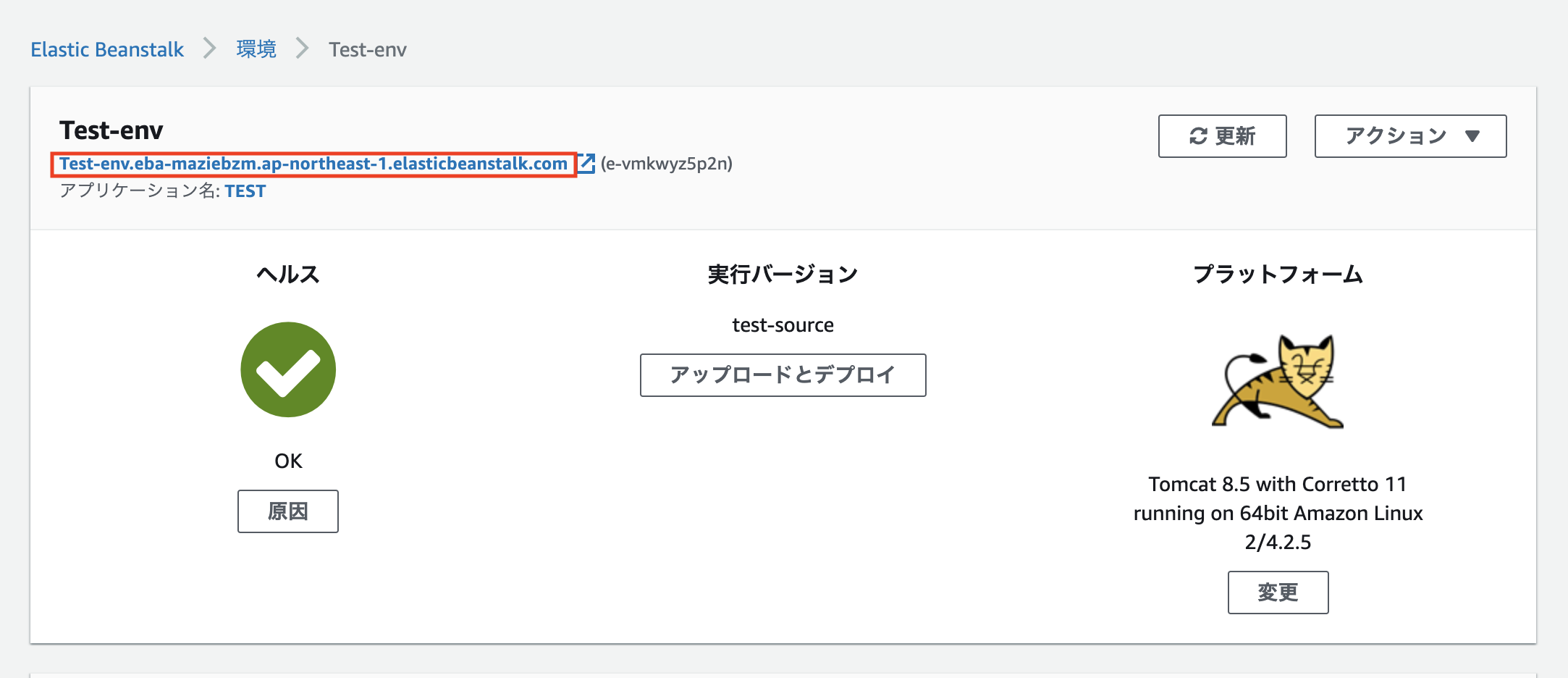Click the external link arrow next to the domain

(585, 164)
